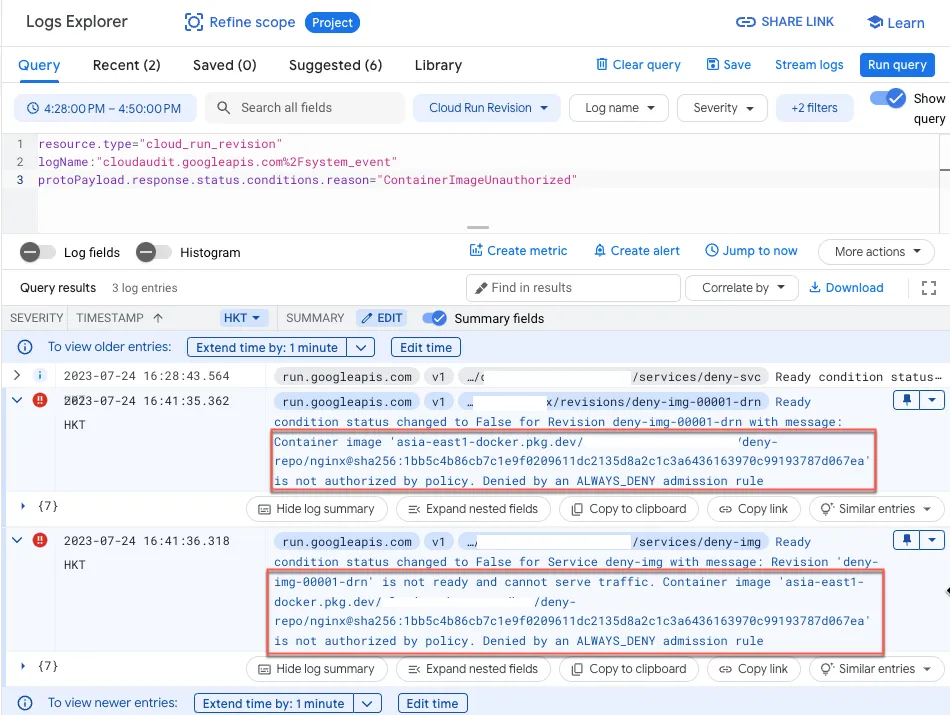Viewport: 950px width, 715px height.
Task: Click the Create alert bell icon
Action: pos(600,250)
